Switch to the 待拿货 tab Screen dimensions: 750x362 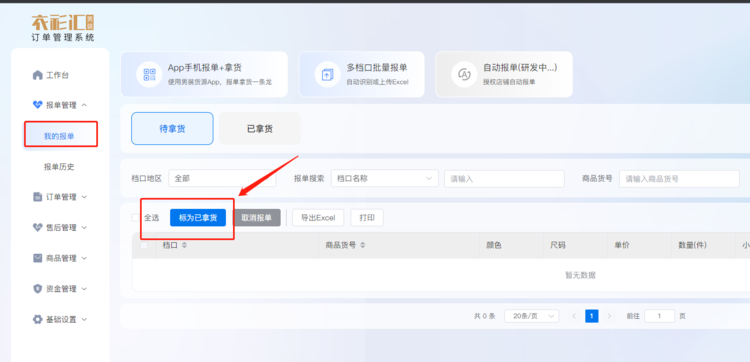coord(172,129)
